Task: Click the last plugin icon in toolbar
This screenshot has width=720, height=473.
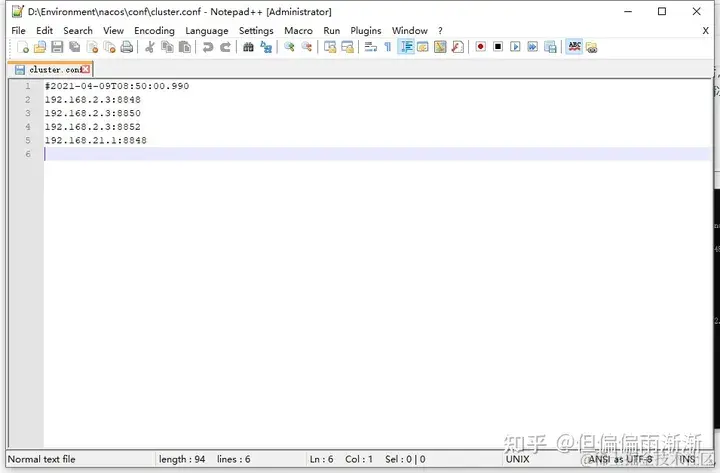Action: click(591, 47)
